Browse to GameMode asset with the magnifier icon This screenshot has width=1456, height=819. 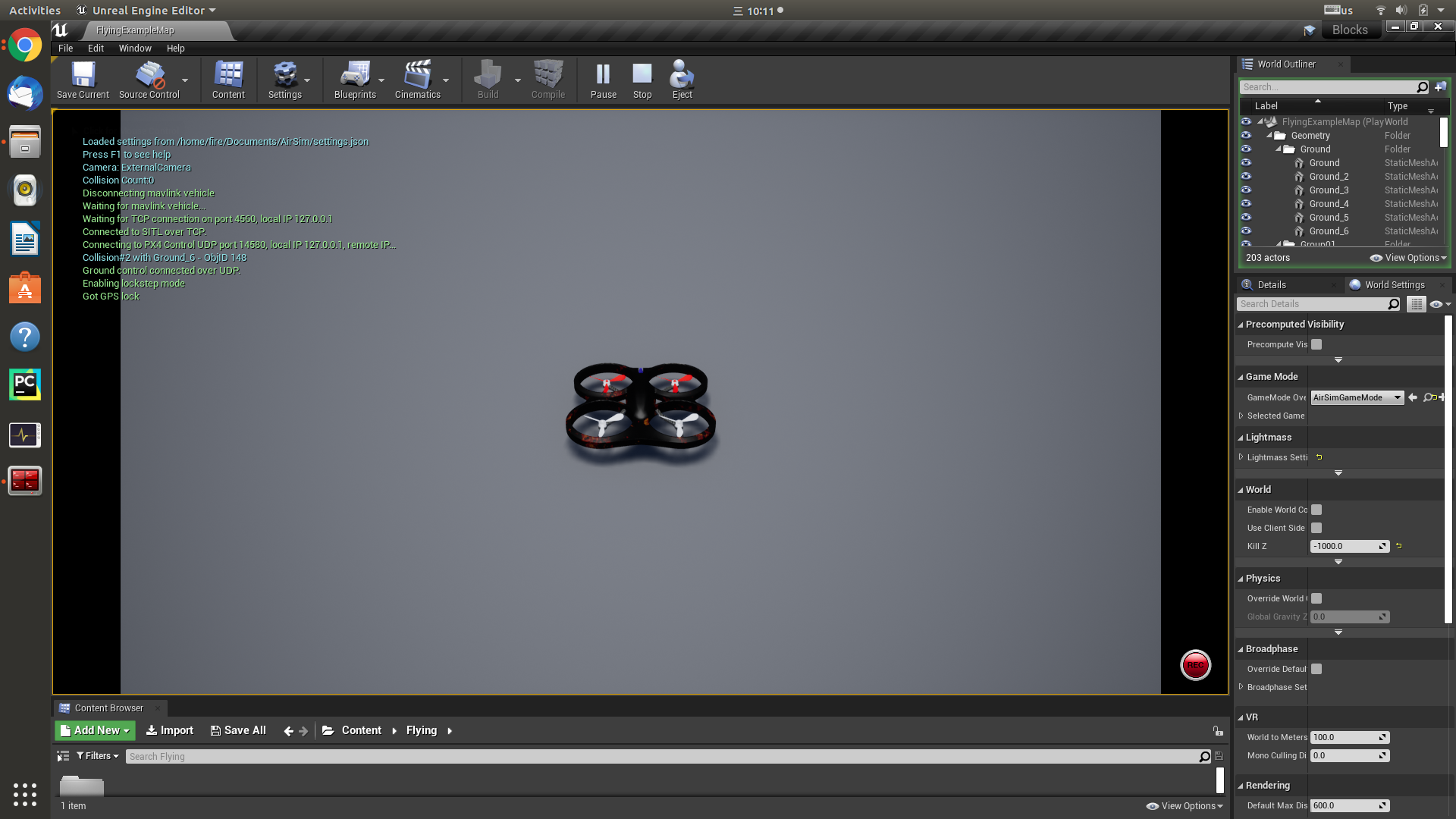point(1428,397)
